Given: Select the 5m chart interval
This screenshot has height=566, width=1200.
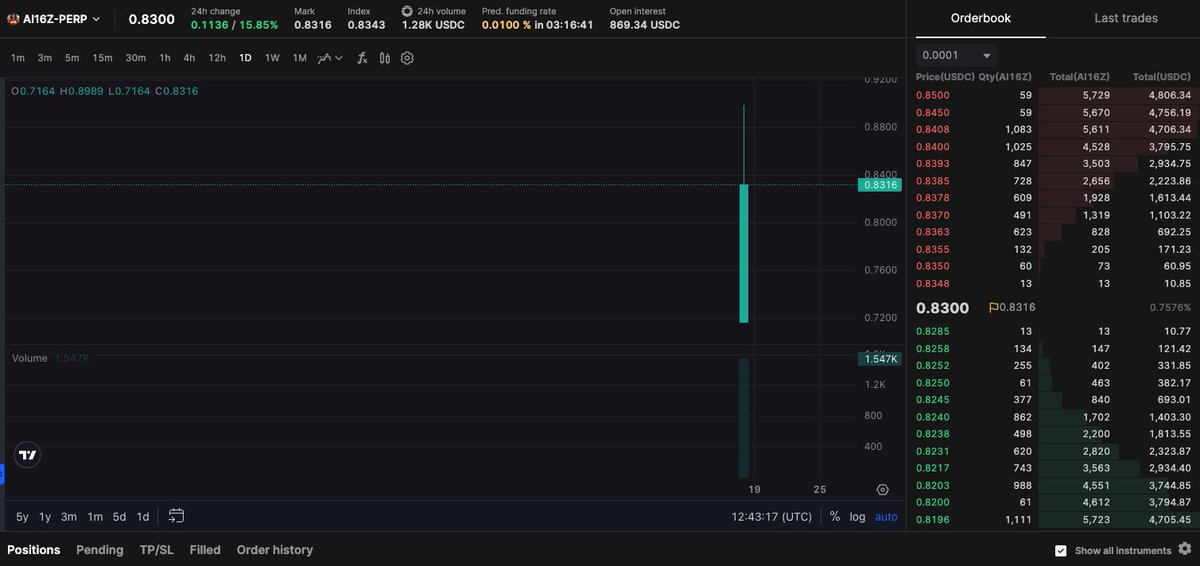Looking at the screenshot, I should tap(72, 58).
